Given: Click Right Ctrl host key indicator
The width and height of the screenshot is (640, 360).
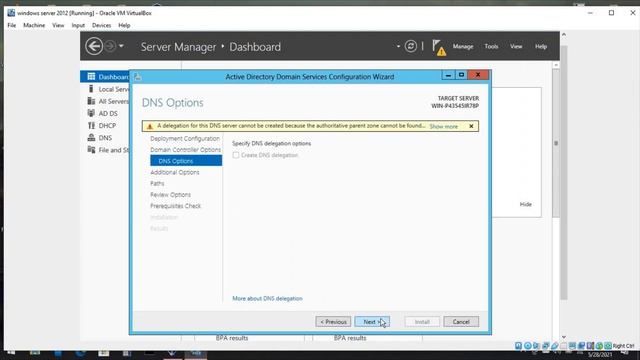Looking at the screenshot, I should pos(624,346).
